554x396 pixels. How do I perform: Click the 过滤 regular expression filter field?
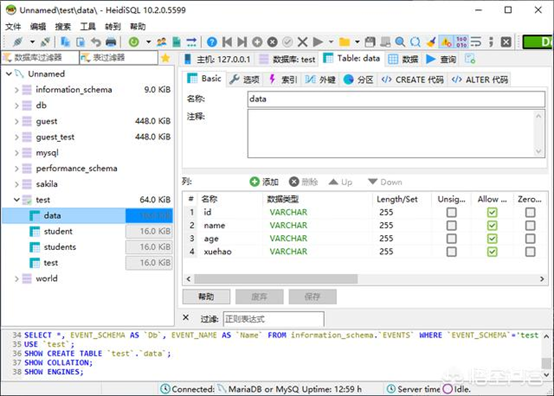(x=273, y=319)
